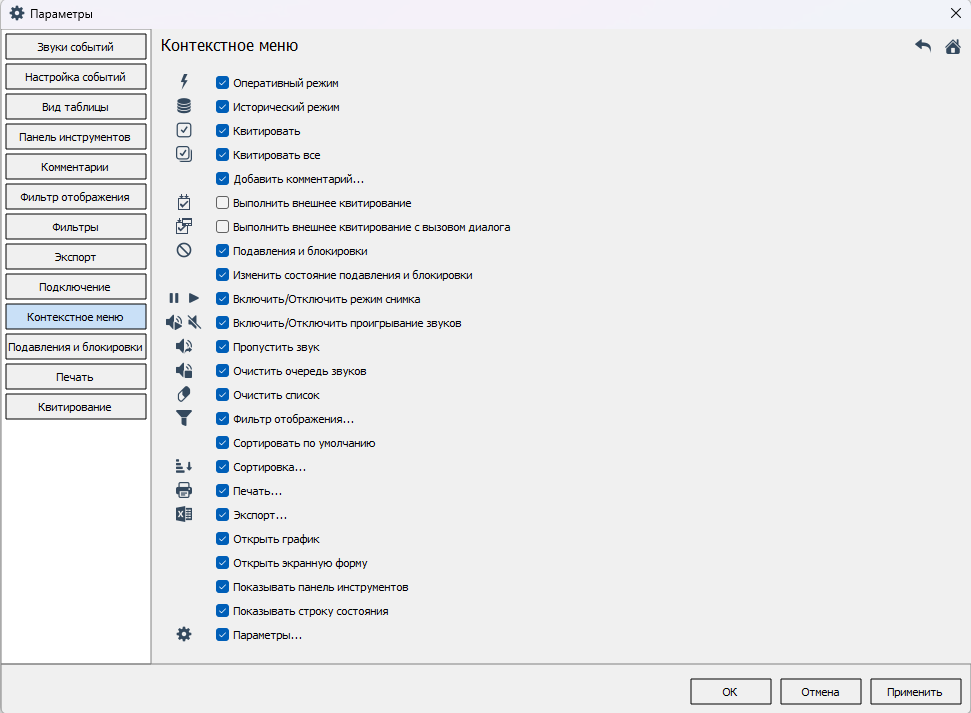Click the Отмена button
The image size is (971, 713).
(x=820, y=692)
